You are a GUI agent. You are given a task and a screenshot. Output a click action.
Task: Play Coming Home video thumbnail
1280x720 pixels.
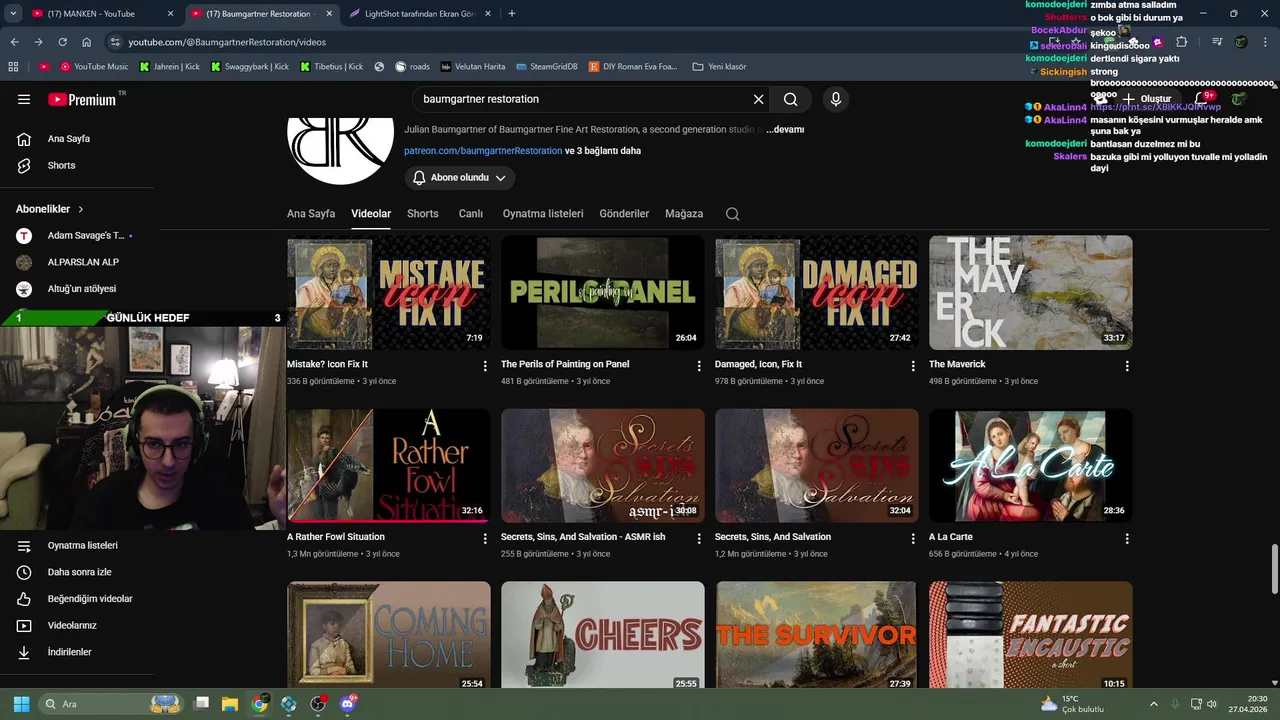[x=389, y=634]
